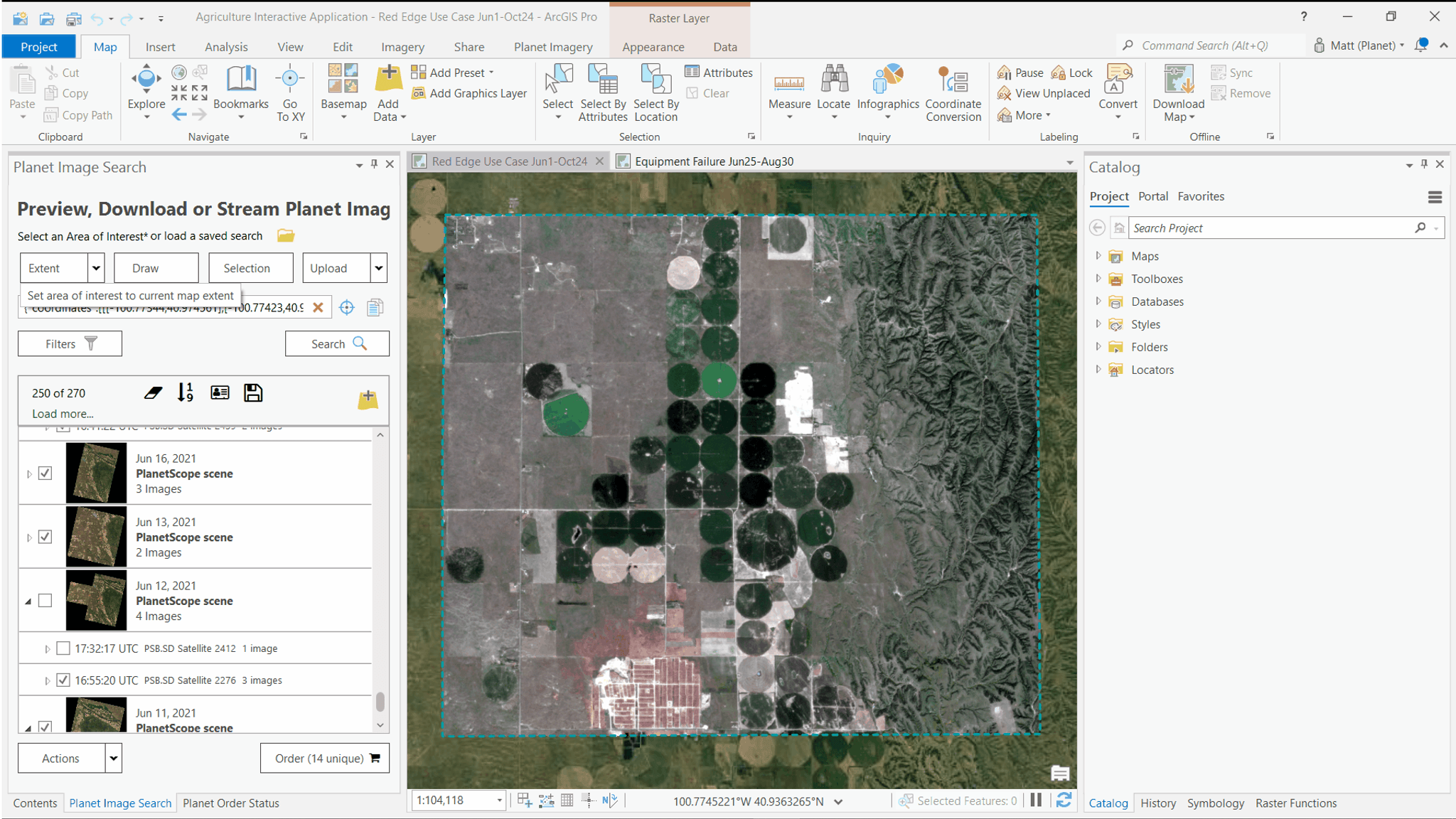
Task: Click Add Graphics Layer
Action: (469, 93)
